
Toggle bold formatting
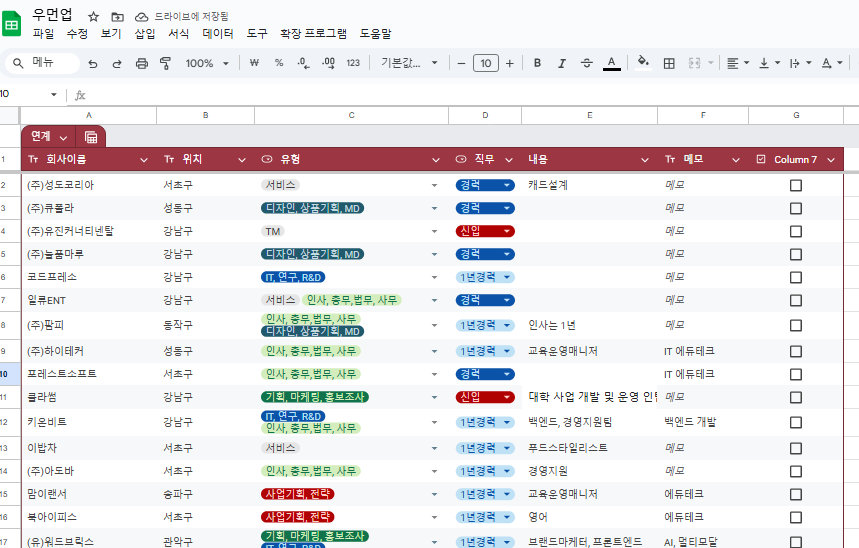click(537, 63)
